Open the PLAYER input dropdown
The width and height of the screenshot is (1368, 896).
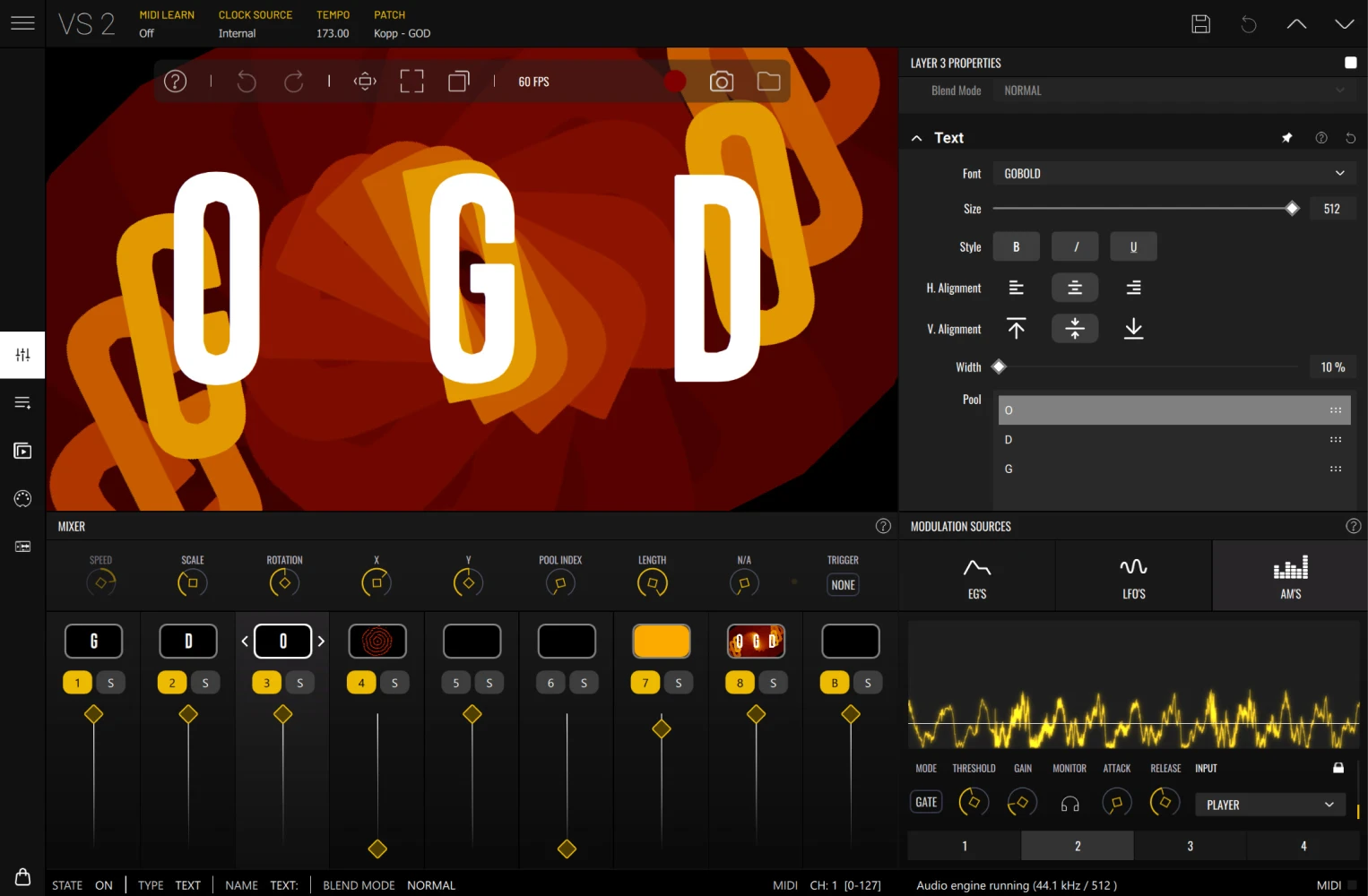1269,805
